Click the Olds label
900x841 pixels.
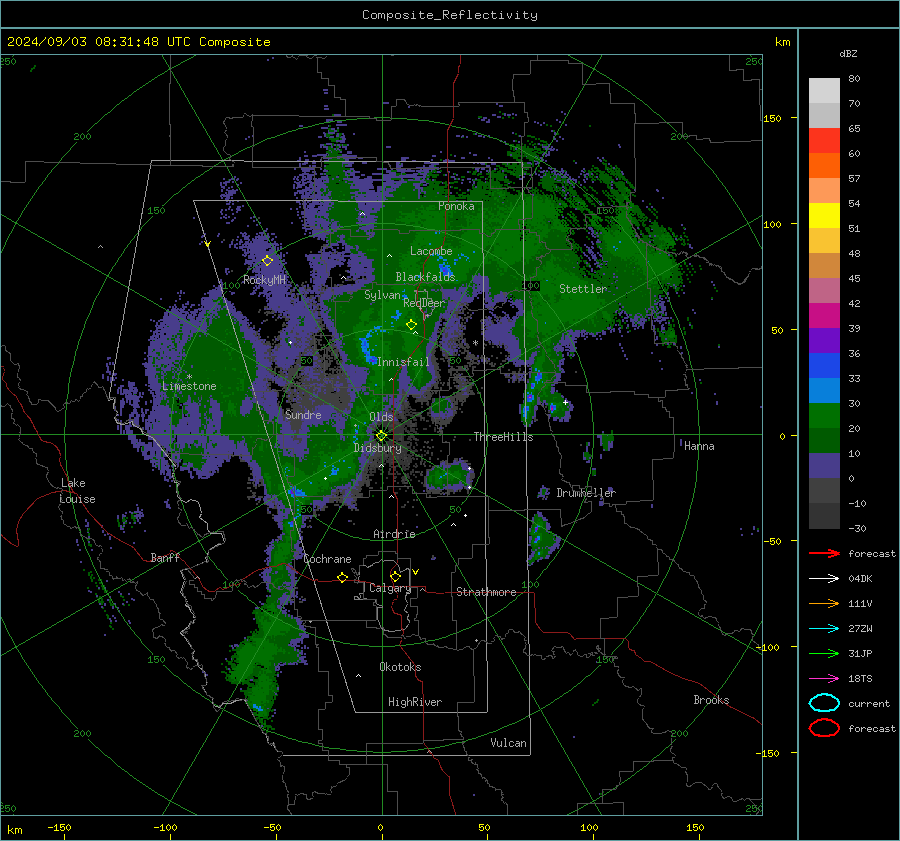tap(381, 417)
